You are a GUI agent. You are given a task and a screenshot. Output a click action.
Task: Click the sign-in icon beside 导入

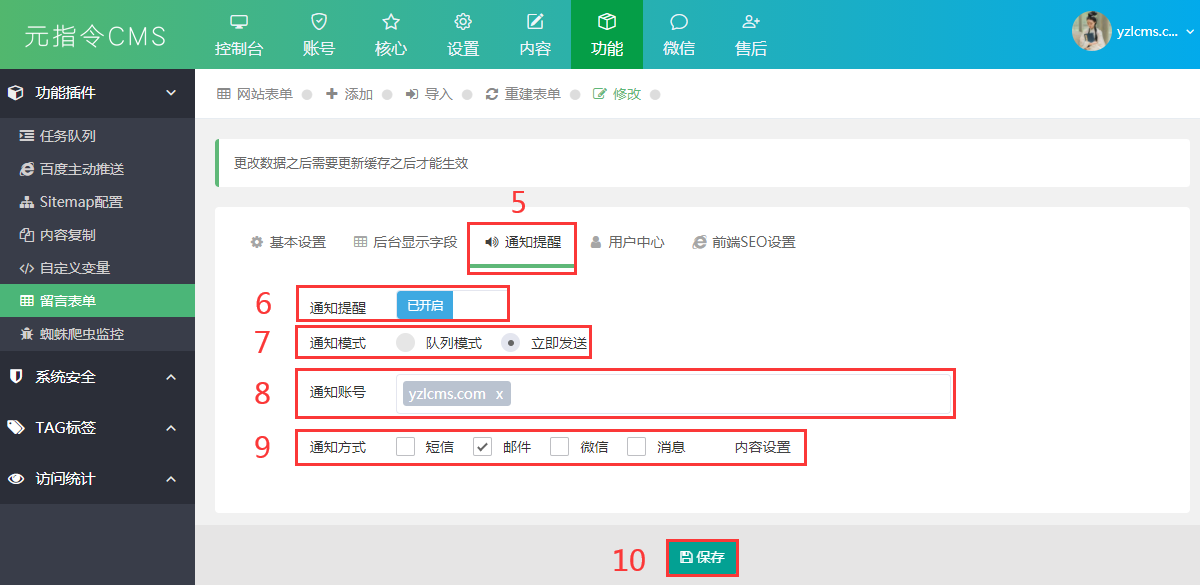[x=412, y=94]
